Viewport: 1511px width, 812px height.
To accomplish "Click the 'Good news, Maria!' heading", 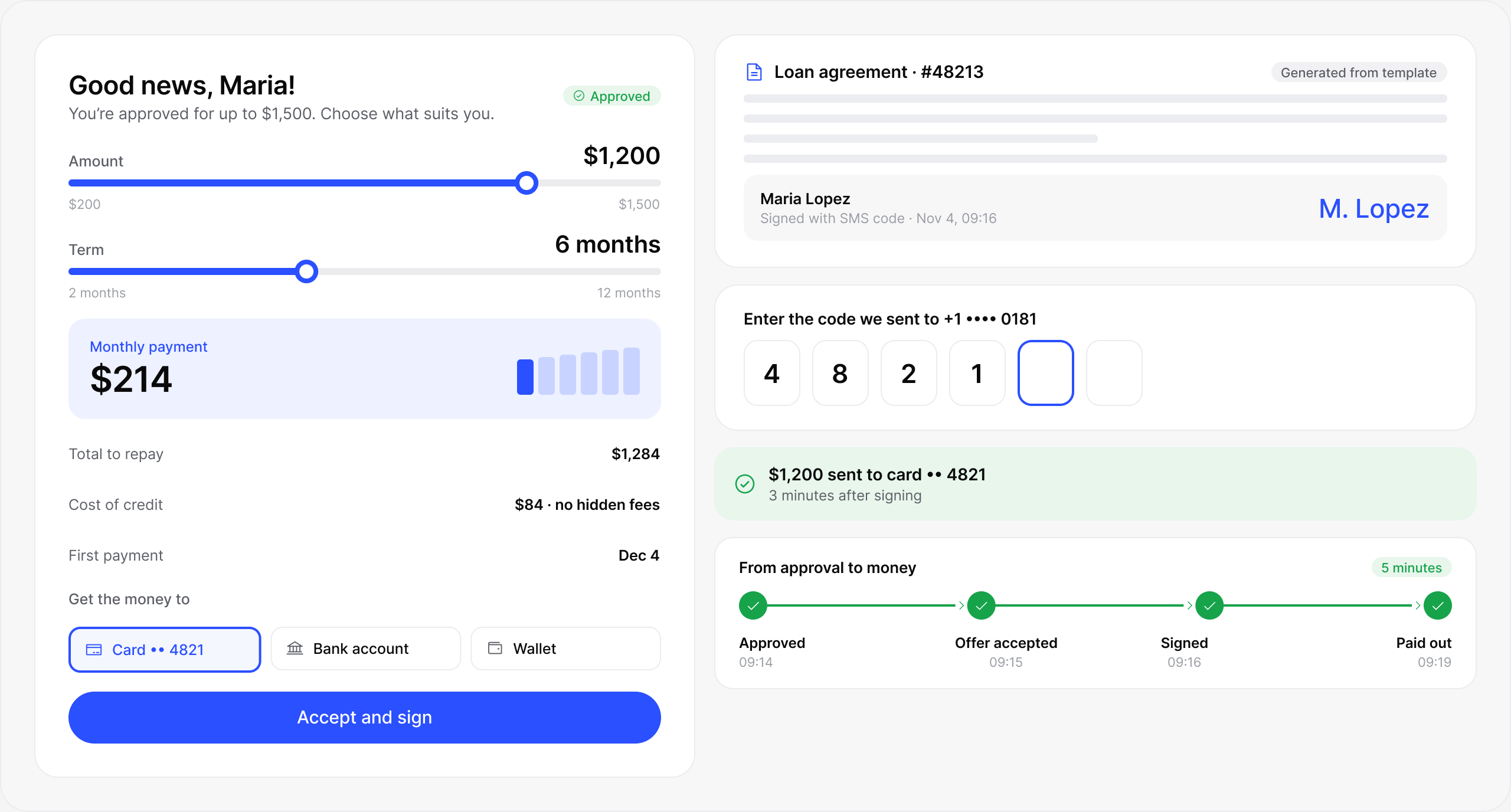I will coord(182,86).
